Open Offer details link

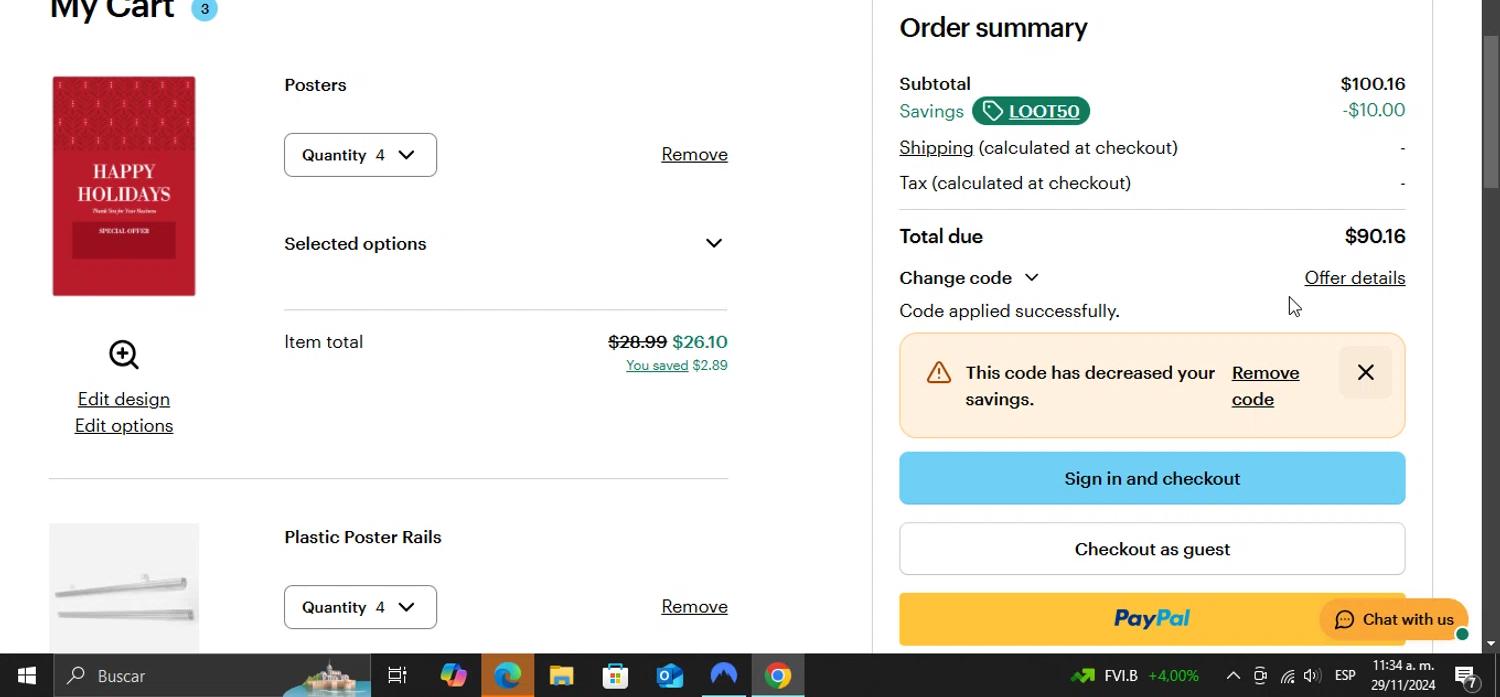tap(1354, 278)
